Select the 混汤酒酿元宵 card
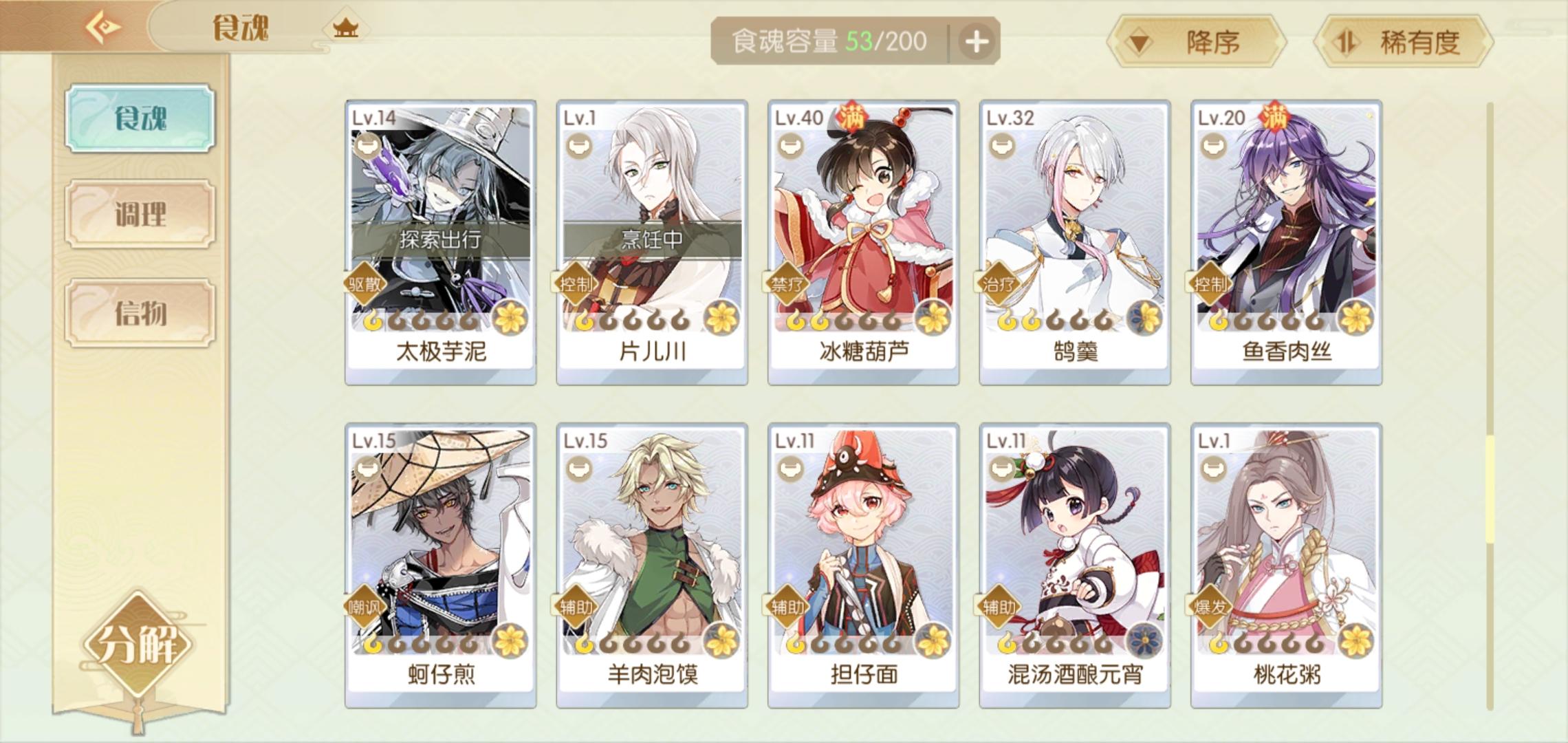The width and height of the screenshot is (1568, 743). click(x=1075, y=566)
